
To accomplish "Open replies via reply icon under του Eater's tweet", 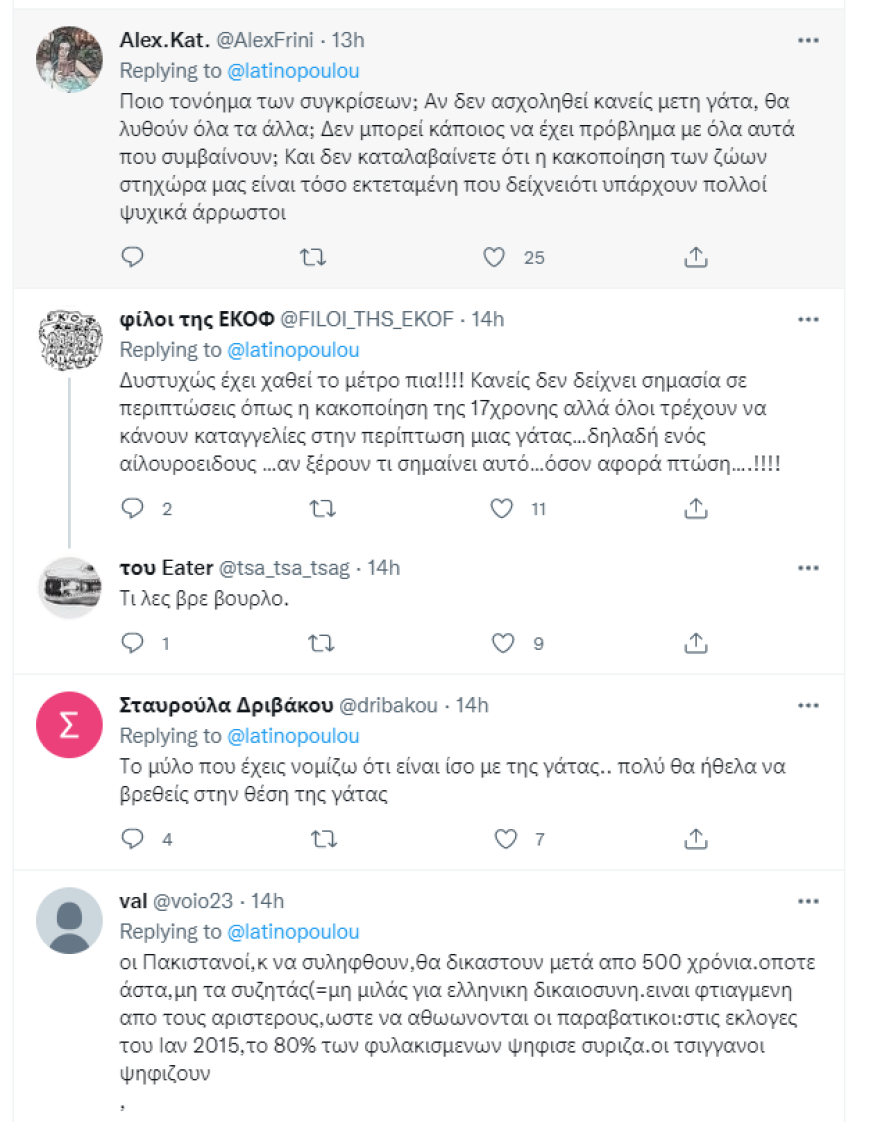I will (x=130, y=643).
